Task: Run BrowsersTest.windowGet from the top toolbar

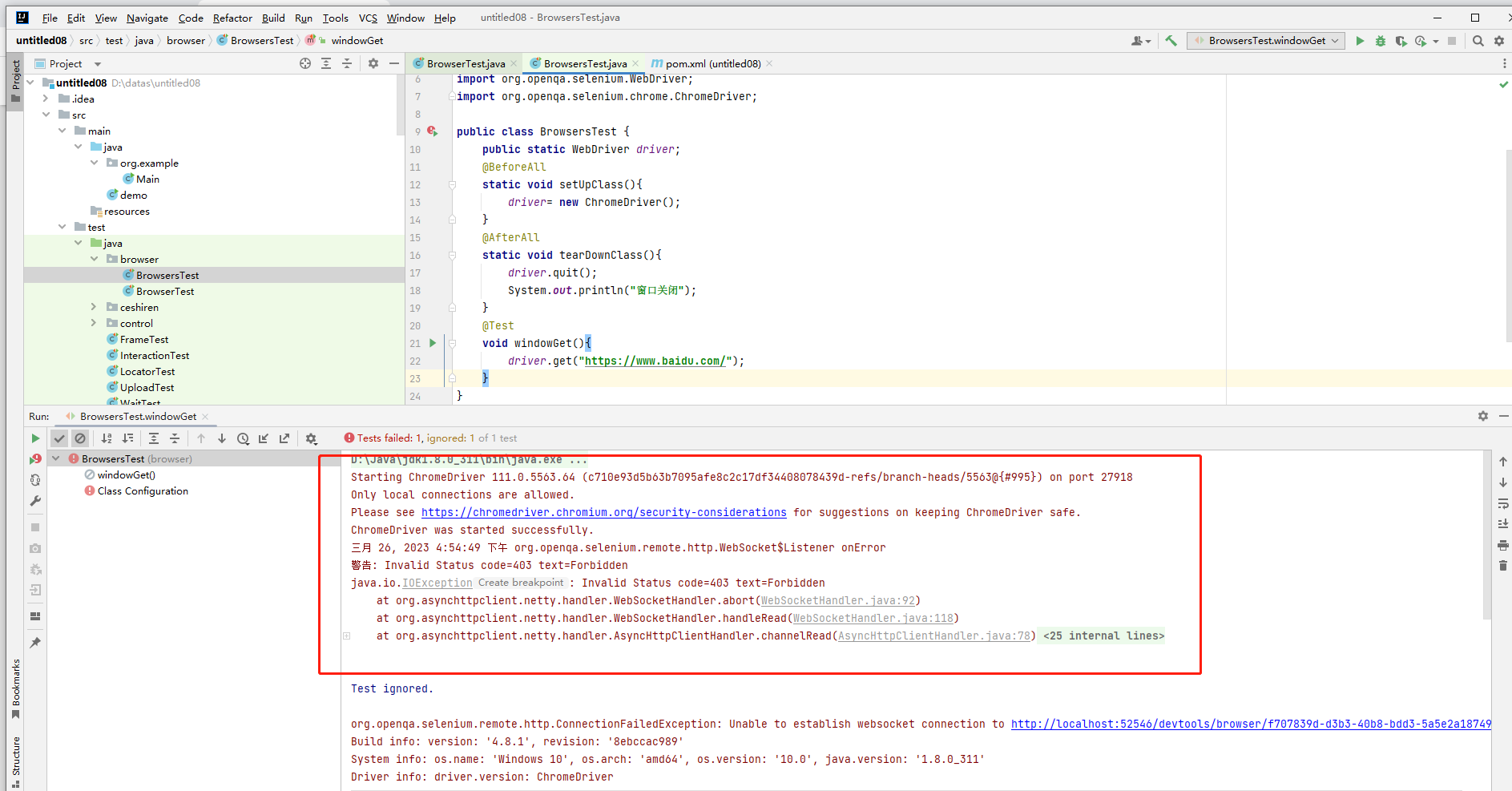Action: 1360,41
